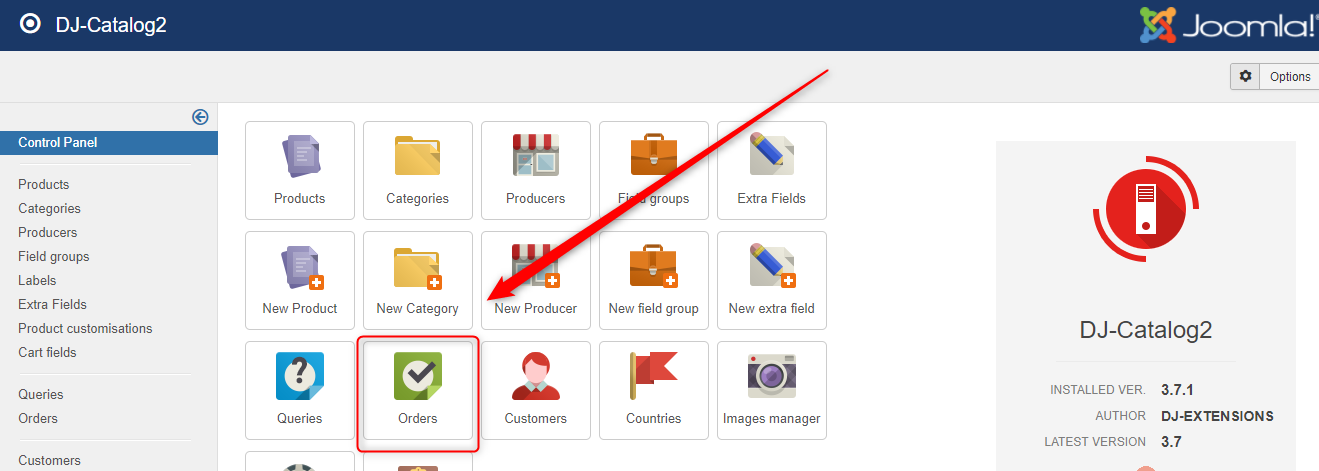Open Labels in the sidebar

click(x=37, y=280)
